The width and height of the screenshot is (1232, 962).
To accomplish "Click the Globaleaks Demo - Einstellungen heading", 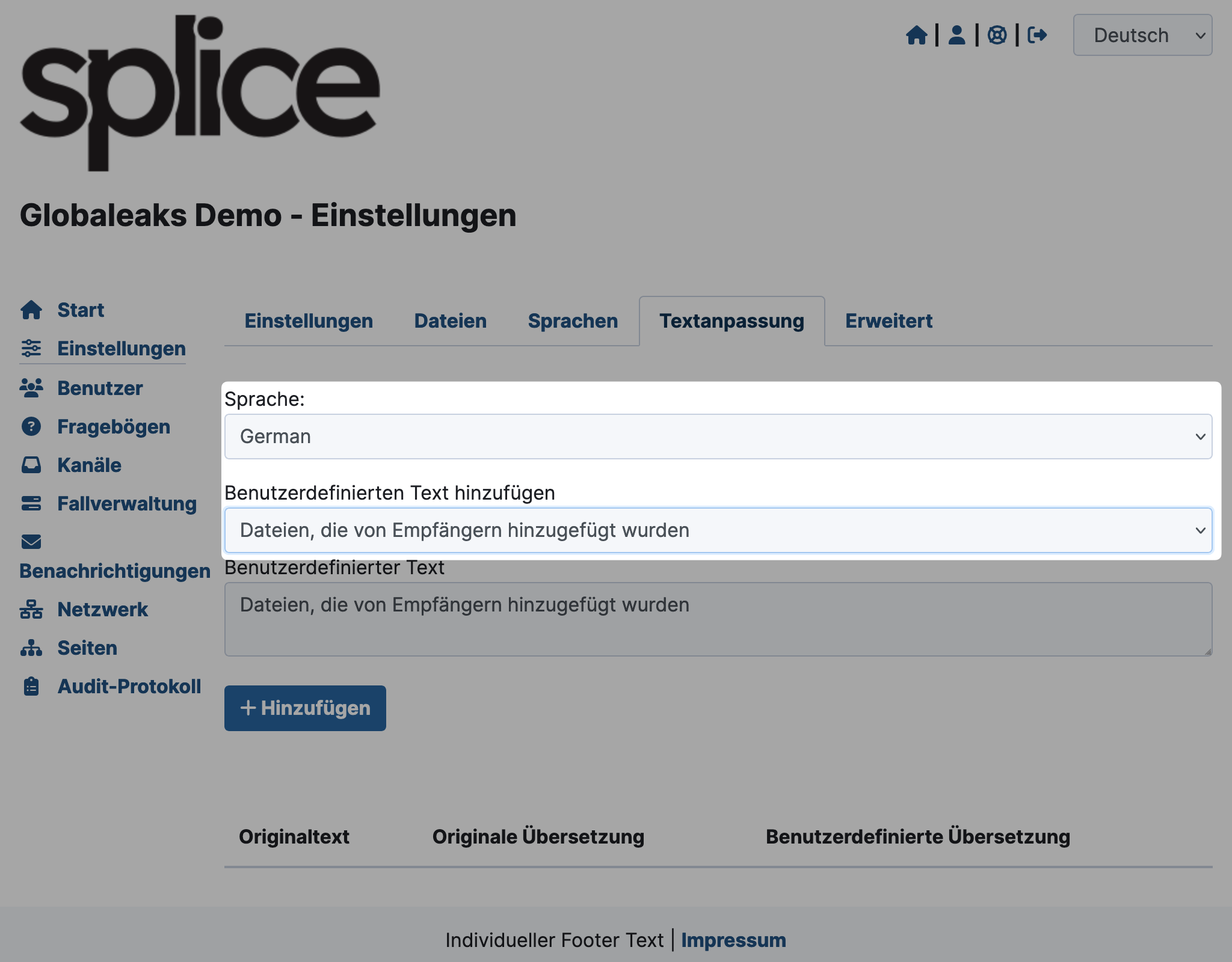I will tap(268, 215).
